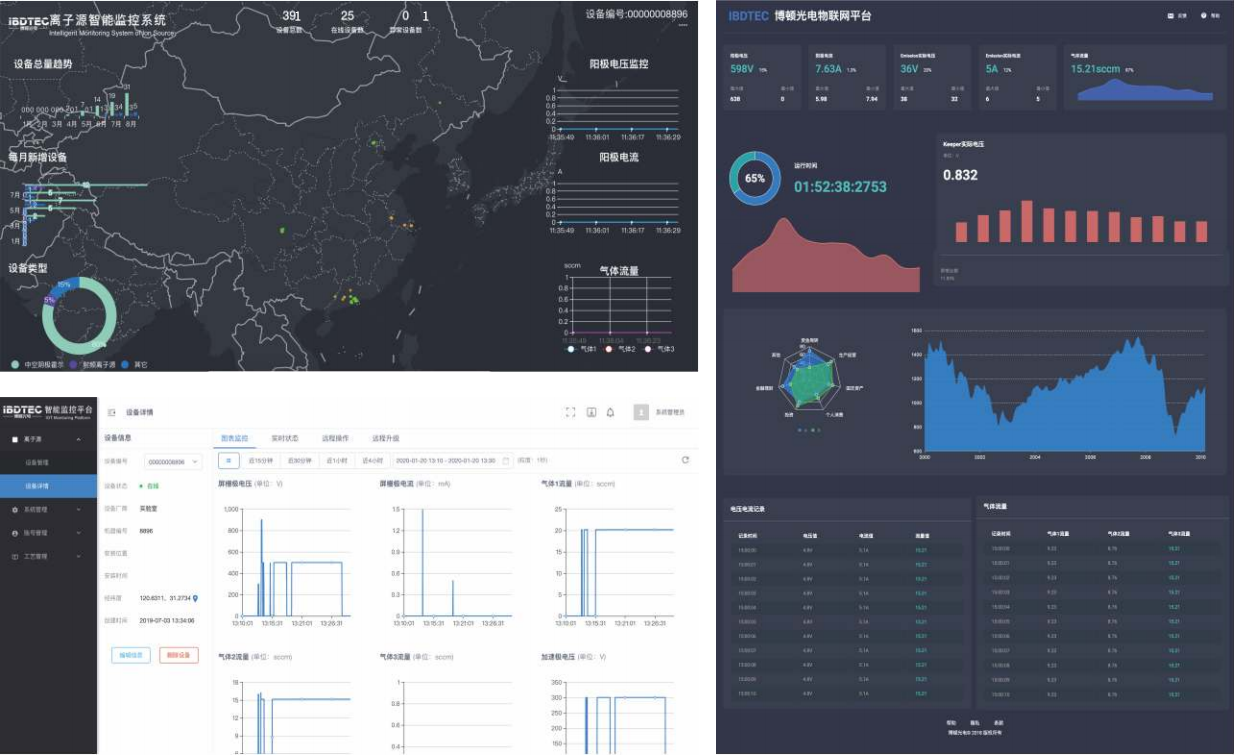Open the 远程升级 tab

pyautogui.click(x=385, y=438)
